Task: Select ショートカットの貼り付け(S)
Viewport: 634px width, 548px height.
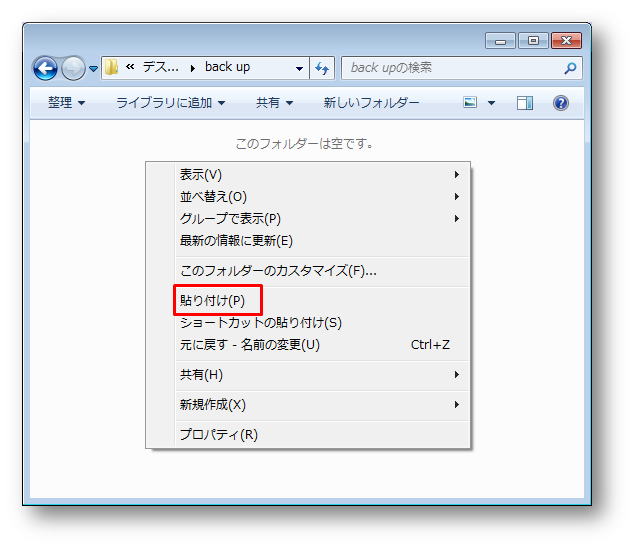Action: pos(323,323)
